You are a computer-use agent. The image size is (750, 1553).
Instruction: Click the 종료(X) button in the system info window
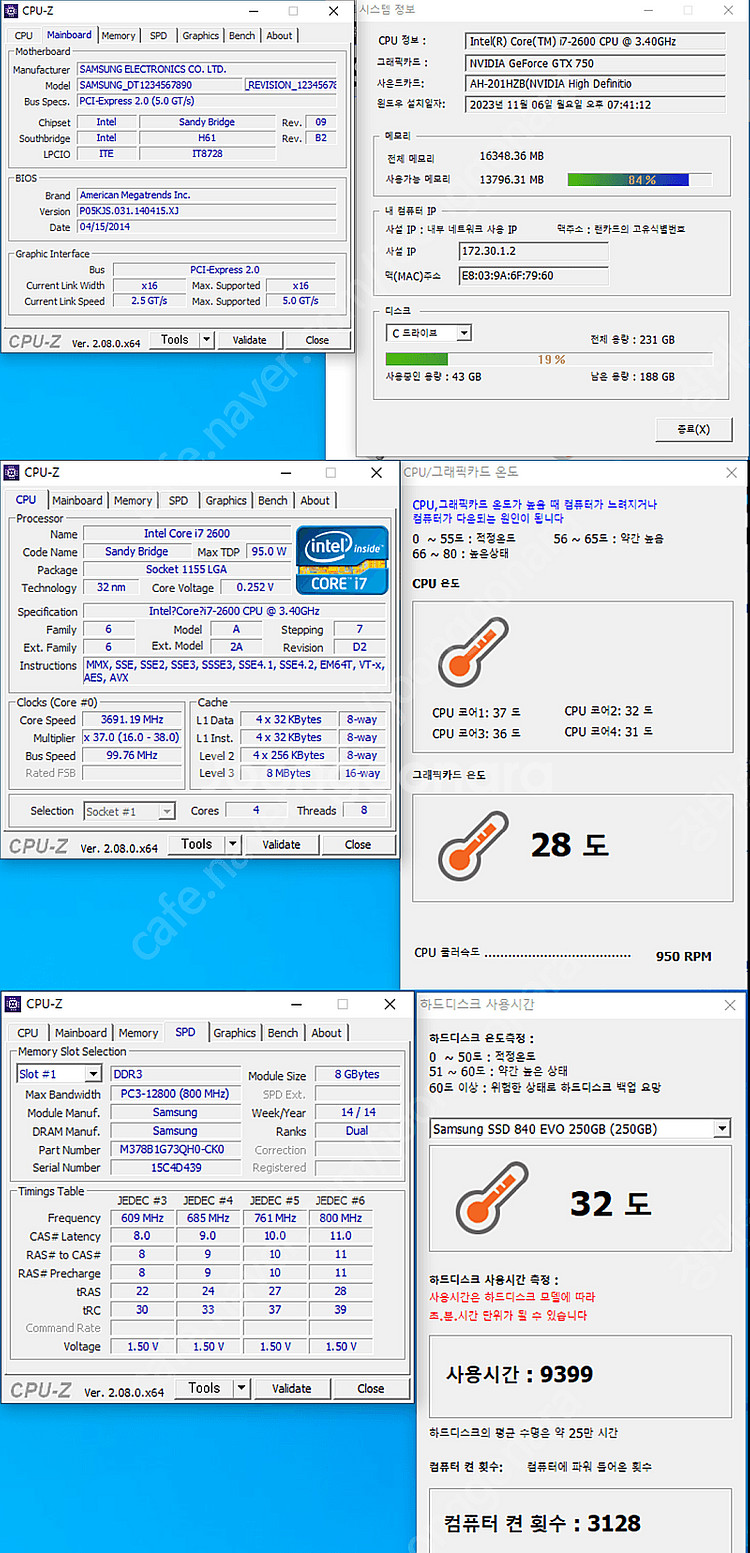click(695, 429)
